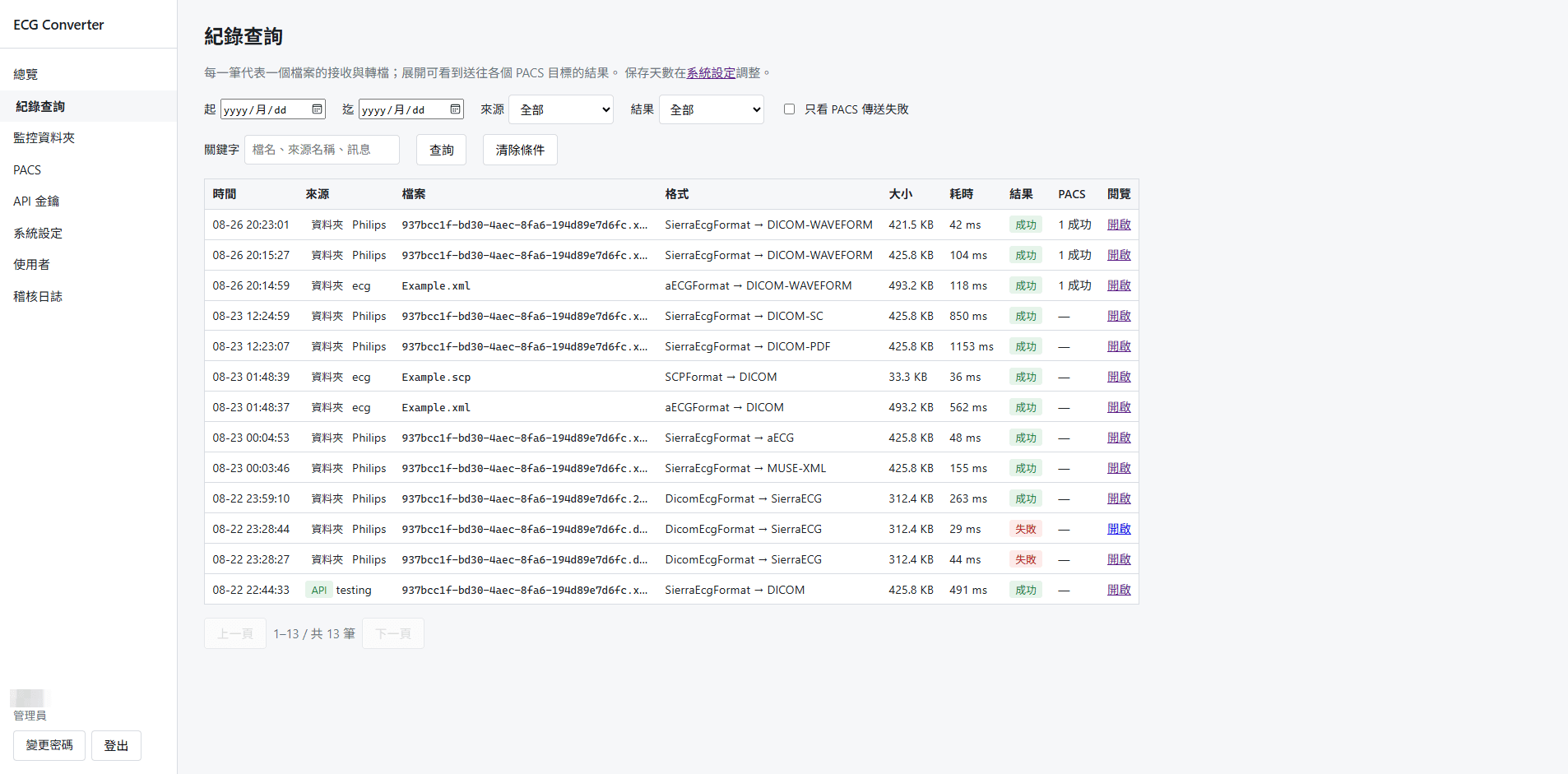Open record from 08-23 12:24:59
The image size is (1568, 774).
click(1119, 316)
